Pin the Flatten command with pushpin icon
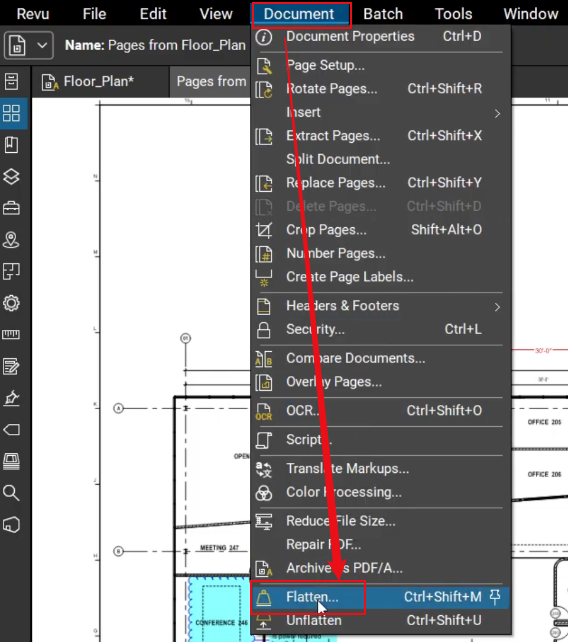This screenshot has height=642, width=568. tap(495, 597)
